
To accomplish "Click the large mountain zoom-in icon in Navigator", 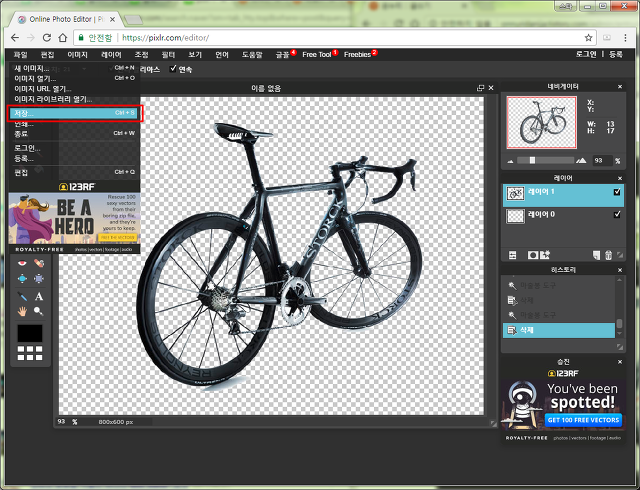I will point(581,160).
